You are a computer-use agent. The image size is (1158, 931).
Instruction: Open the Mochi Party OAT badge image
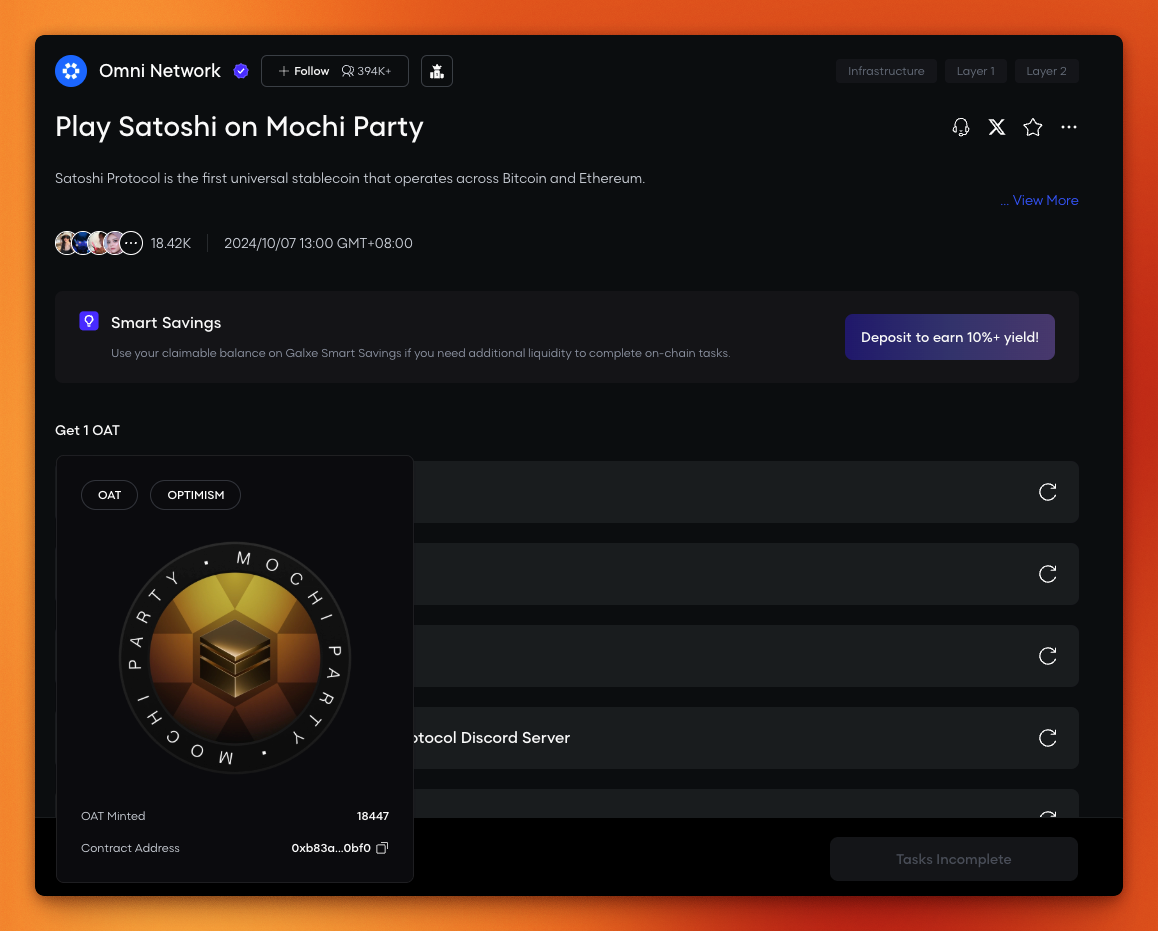tap(235, 658)
